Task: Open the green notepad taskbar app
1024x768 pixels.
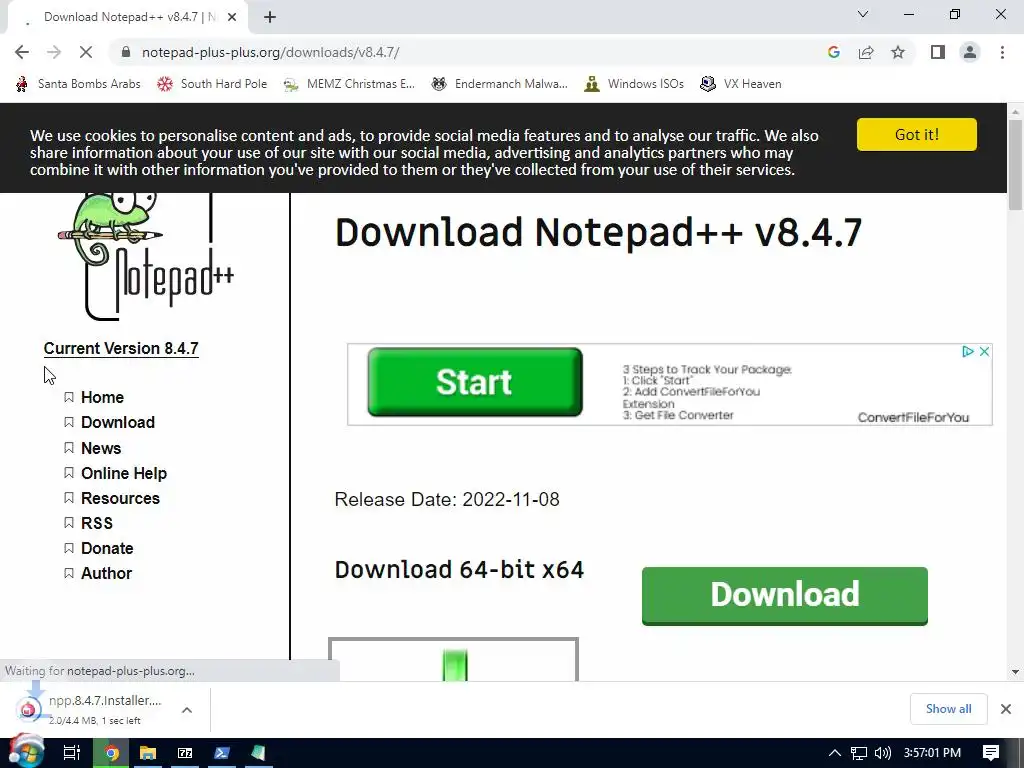Action: pos(259,753)
